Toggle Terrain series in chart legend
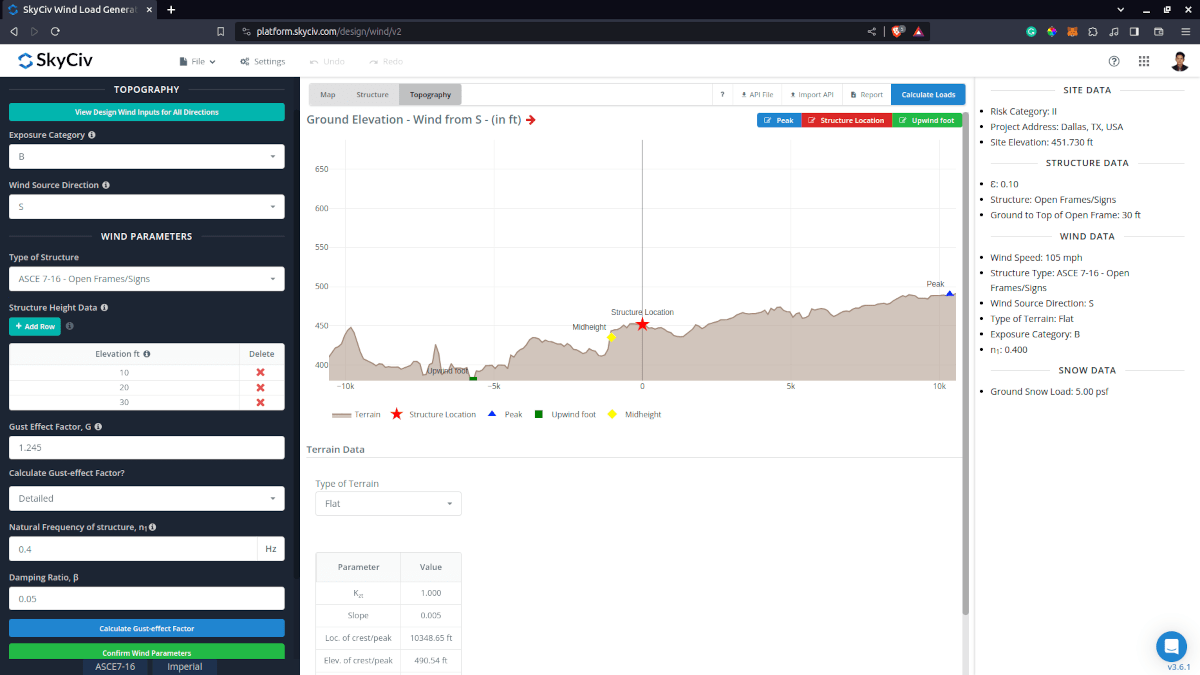 point(356,414)
